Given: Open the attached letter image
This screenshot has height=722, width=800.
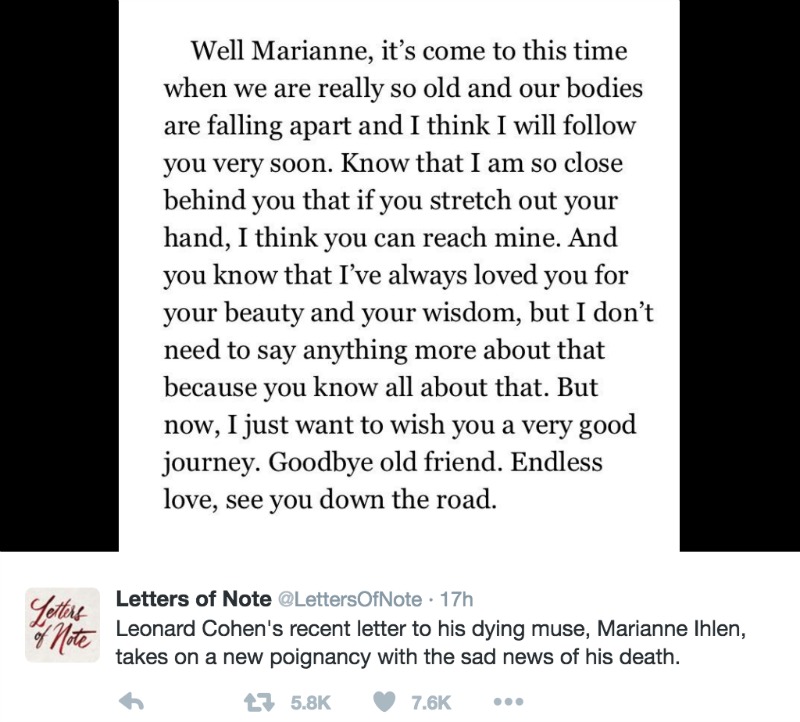Looking at the screenshot, I should click(399, 276).
